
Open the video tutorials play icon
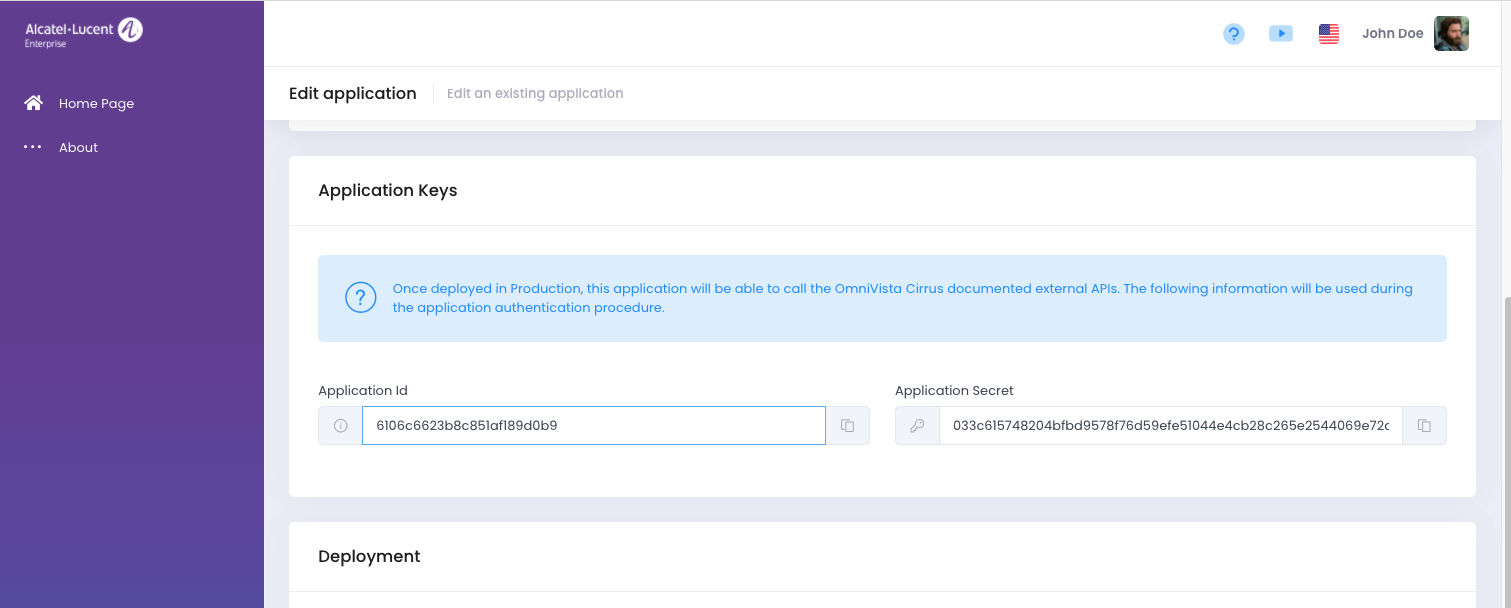(1281, 34)
